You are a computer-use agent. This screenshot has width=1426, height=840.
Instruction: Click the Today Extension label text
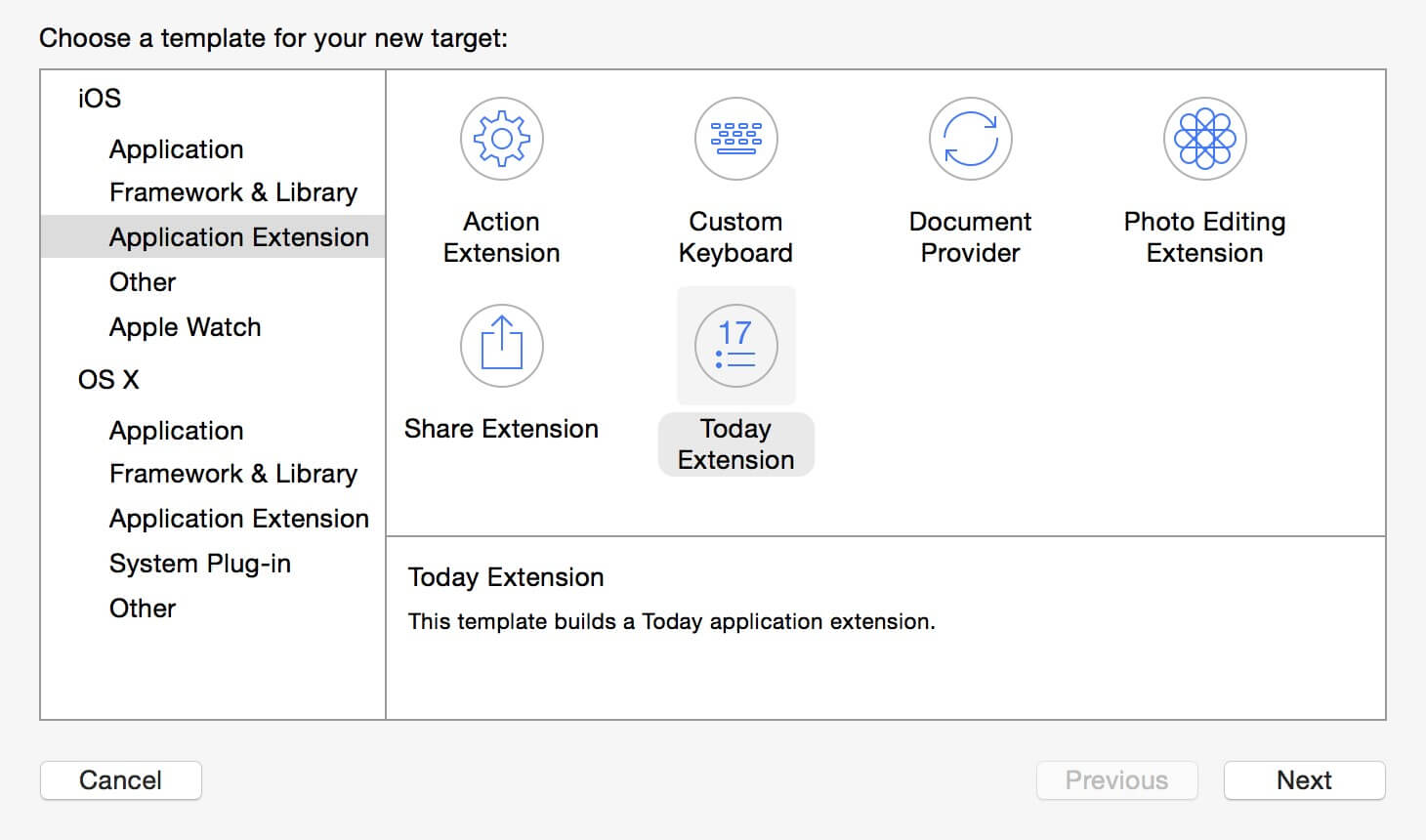tap(735, 444)
